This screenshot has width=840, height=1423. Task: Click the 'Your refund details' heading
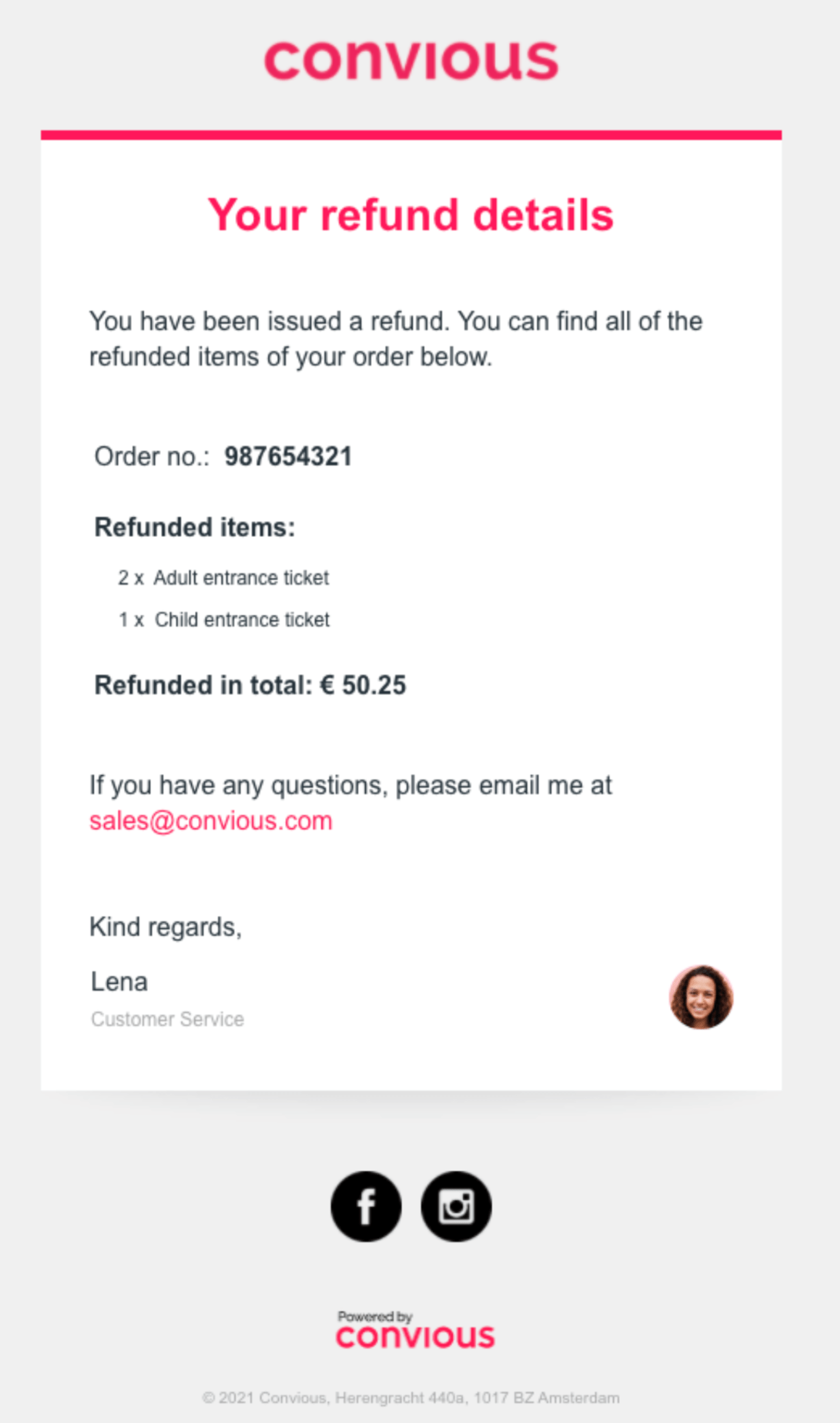pos(411,214)
